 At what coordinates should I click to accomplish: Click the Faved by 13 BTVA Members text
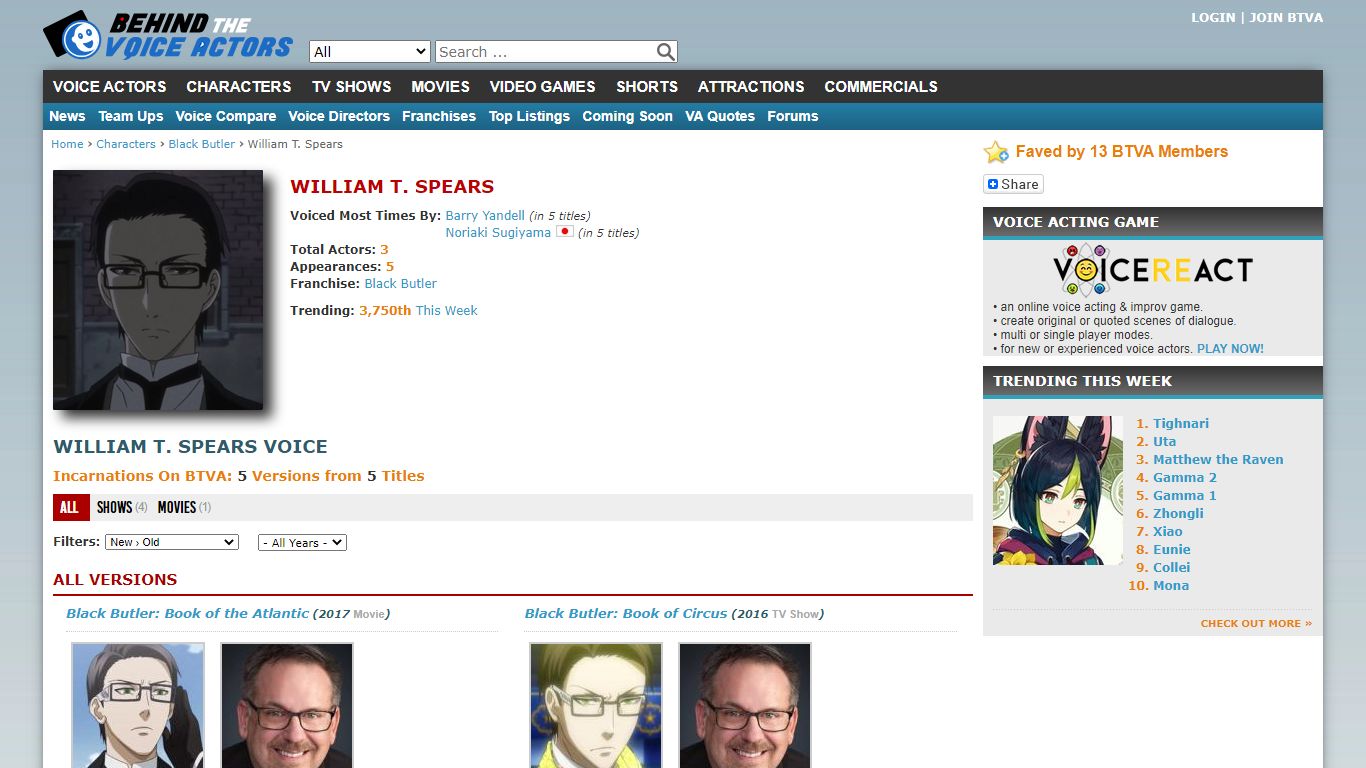pos(1122,152)
